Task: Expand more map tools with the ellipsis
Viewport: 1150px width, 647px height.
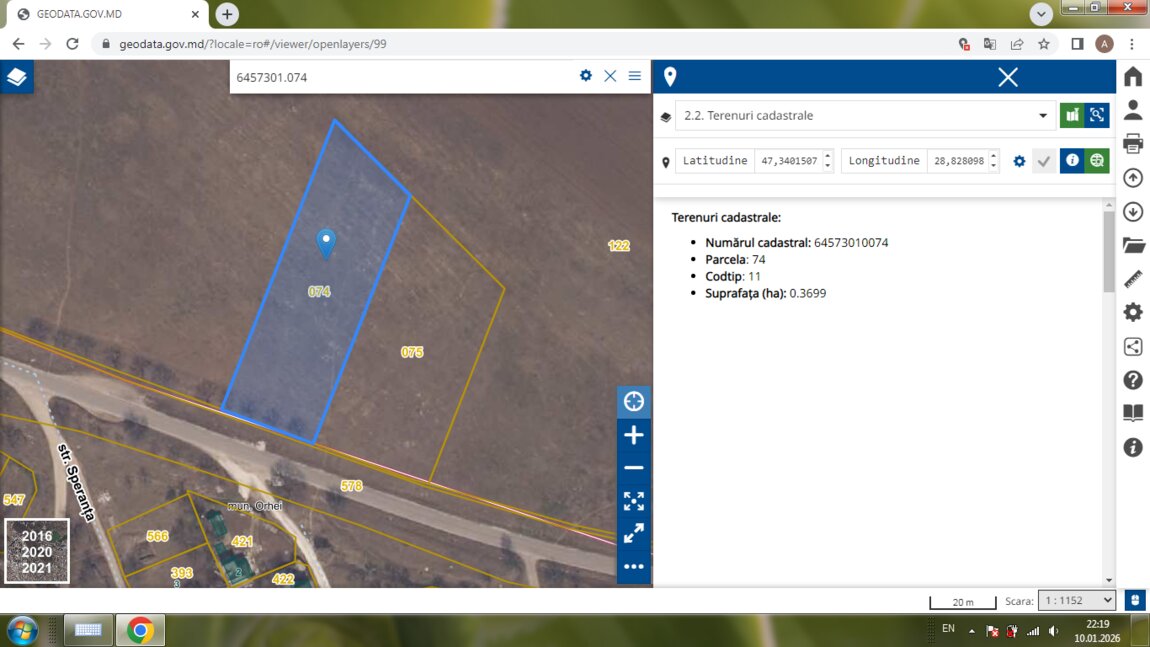Action: click(x=633, y=566)
